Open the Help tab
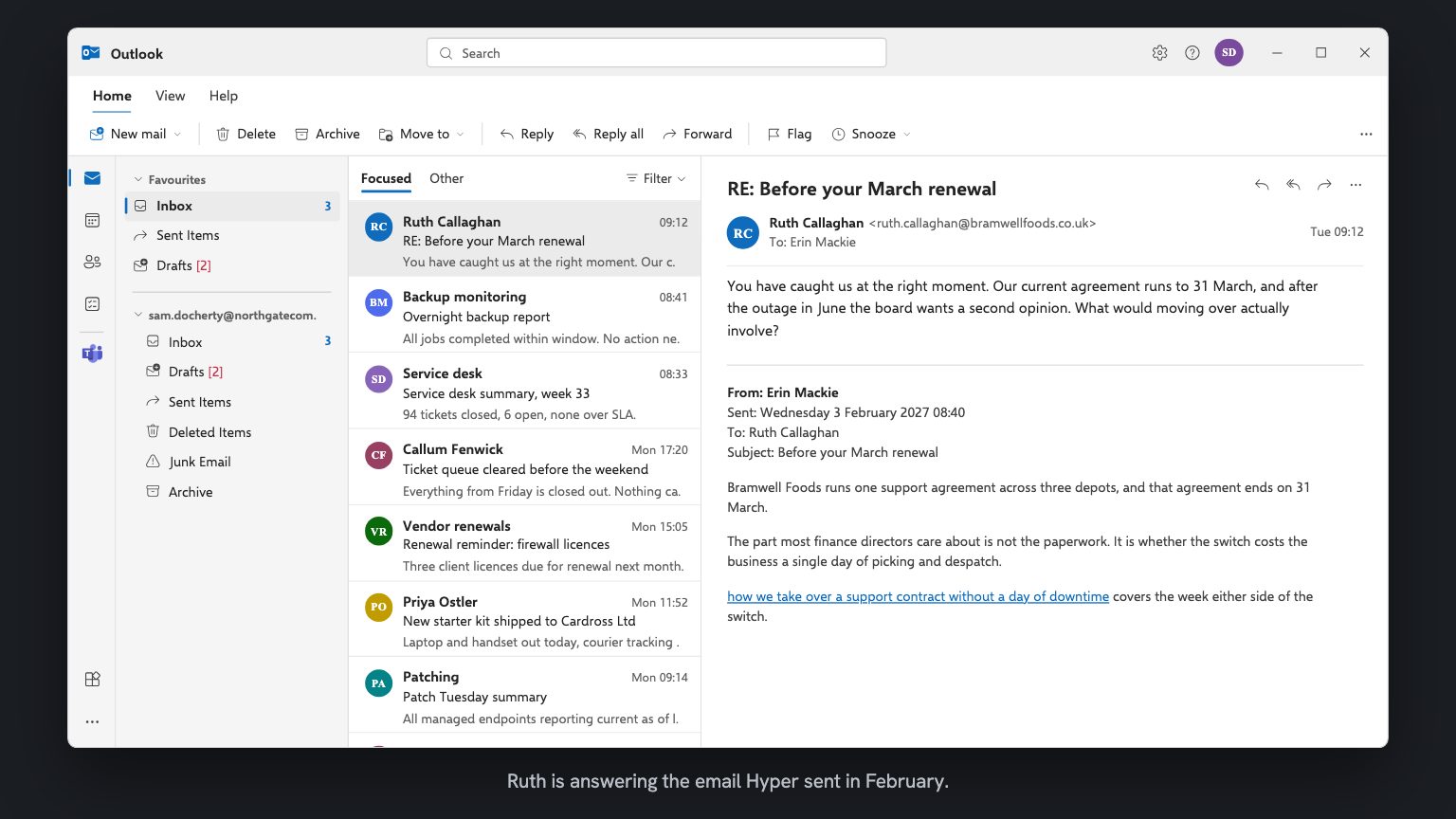 coord(224,96)
